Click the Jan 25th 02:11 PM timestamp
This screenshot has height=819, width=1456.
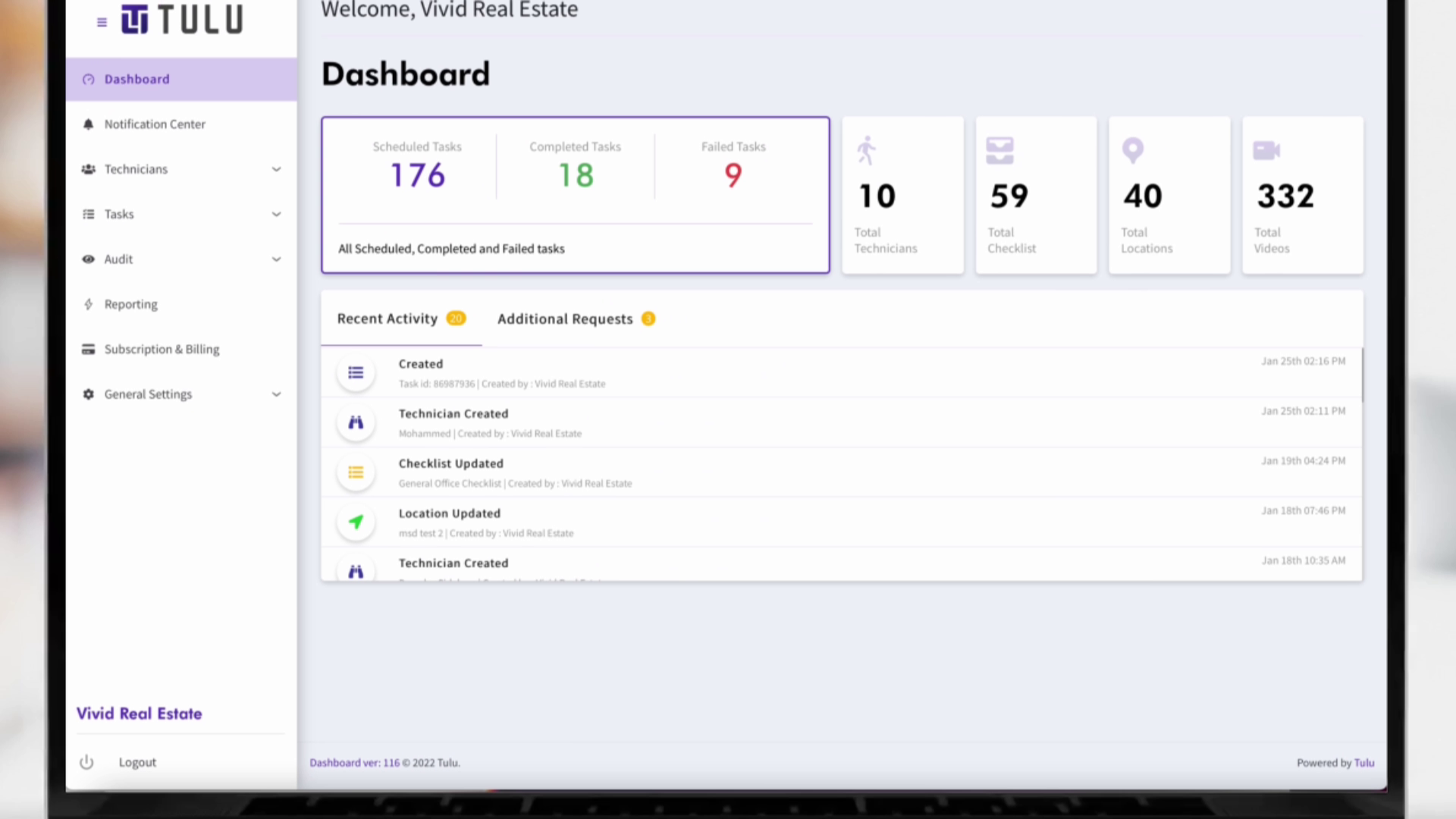(x=1304, y=411)
